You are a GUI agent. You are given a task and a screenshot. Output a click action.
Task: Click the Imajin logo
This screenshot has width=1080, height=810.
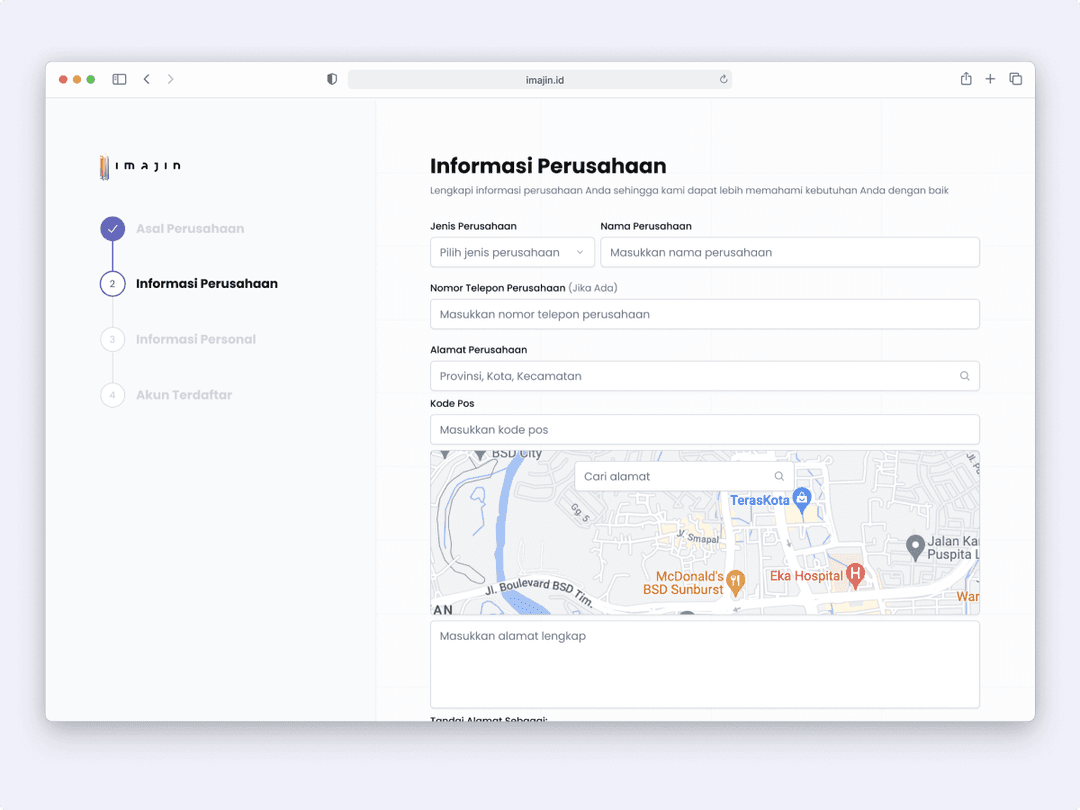click(x=140, y=167)
